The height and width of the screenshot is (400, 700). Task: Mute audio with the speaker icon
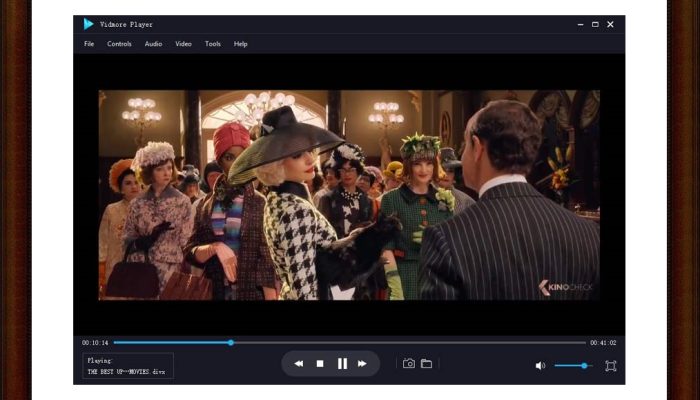click(540, 366)
